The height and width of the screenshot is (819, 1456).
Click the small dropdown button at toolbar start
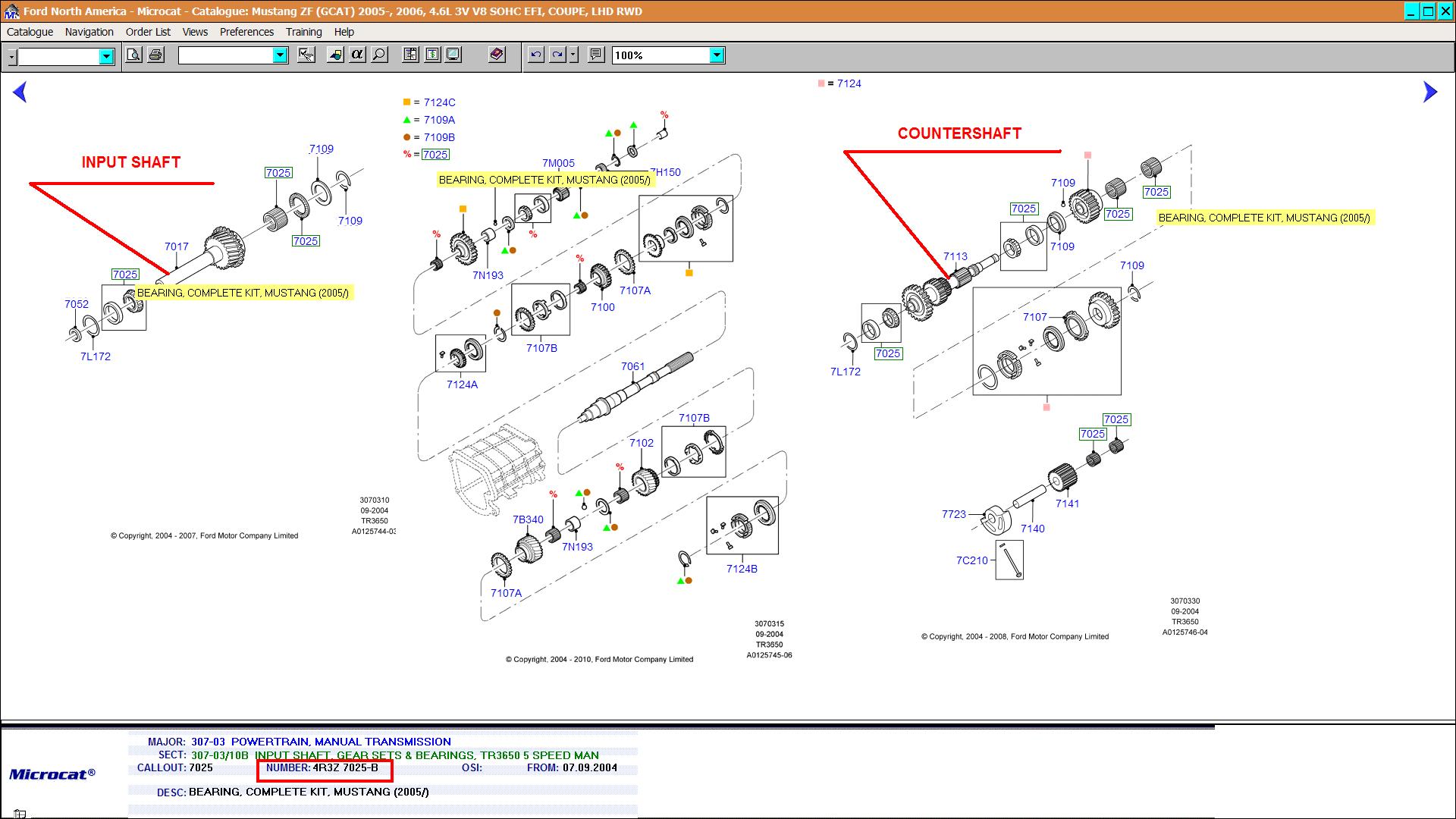11,57
